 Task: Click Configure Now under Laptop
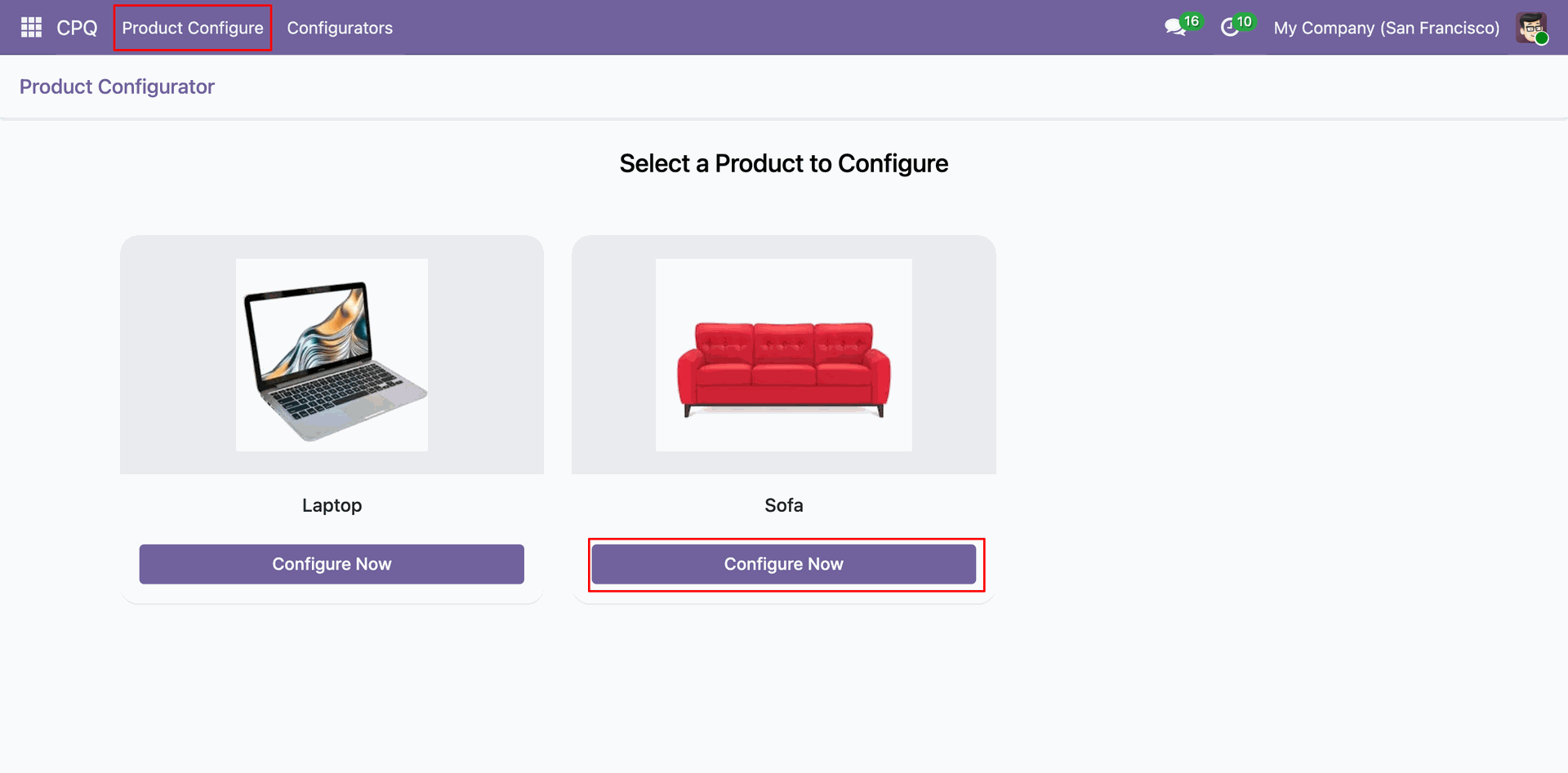pos(332,564)
